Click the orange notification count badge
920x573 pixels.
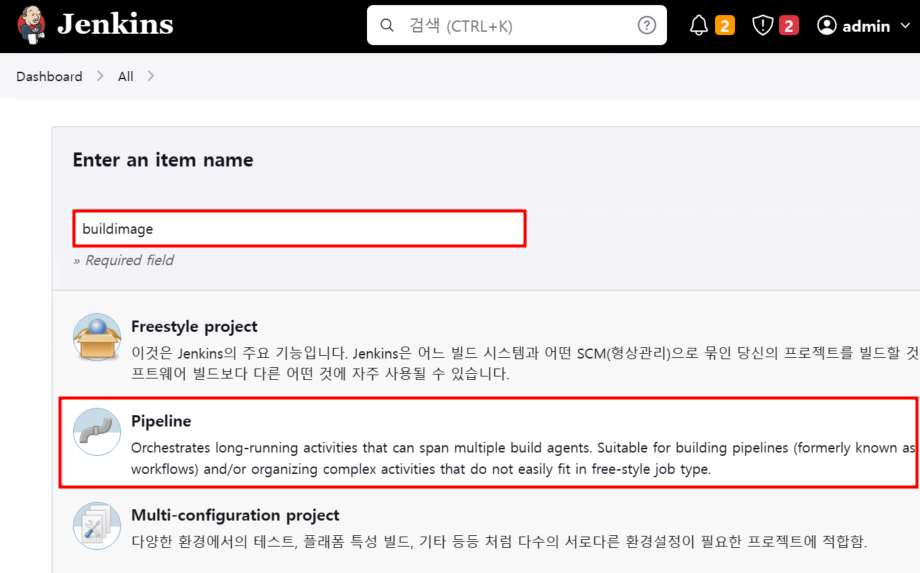coord(725,26)
